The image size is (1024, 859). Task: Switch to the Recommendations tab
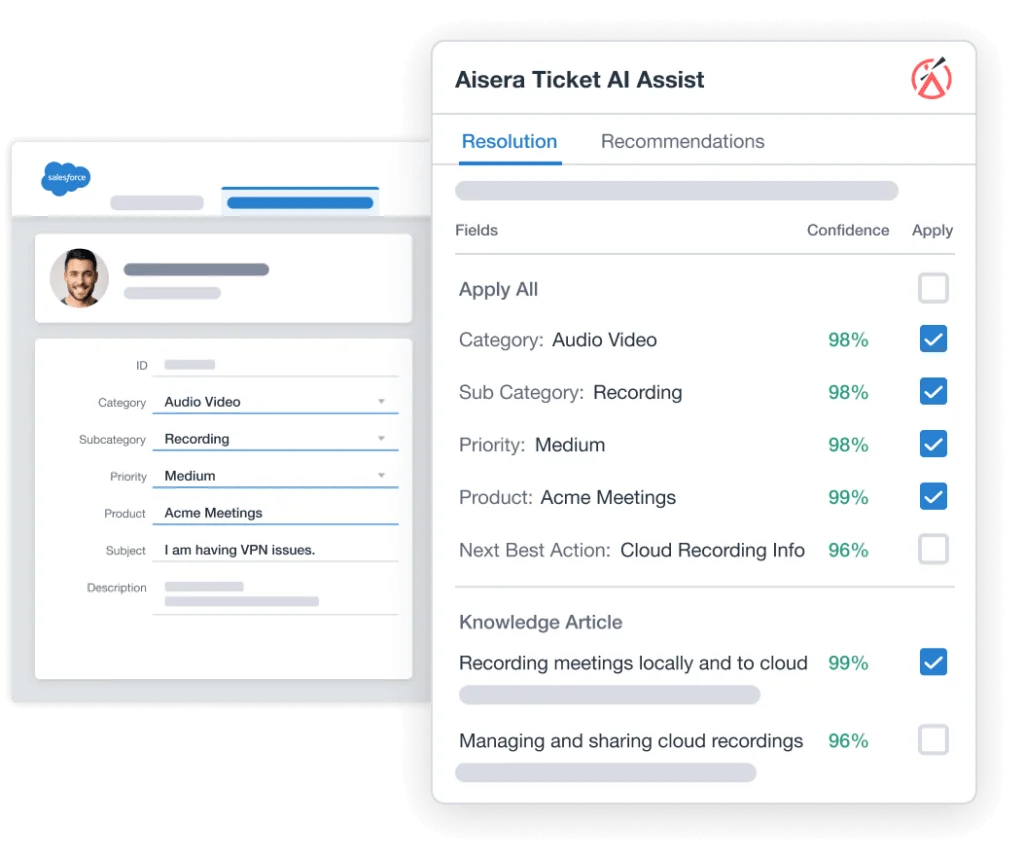(682, 141)
